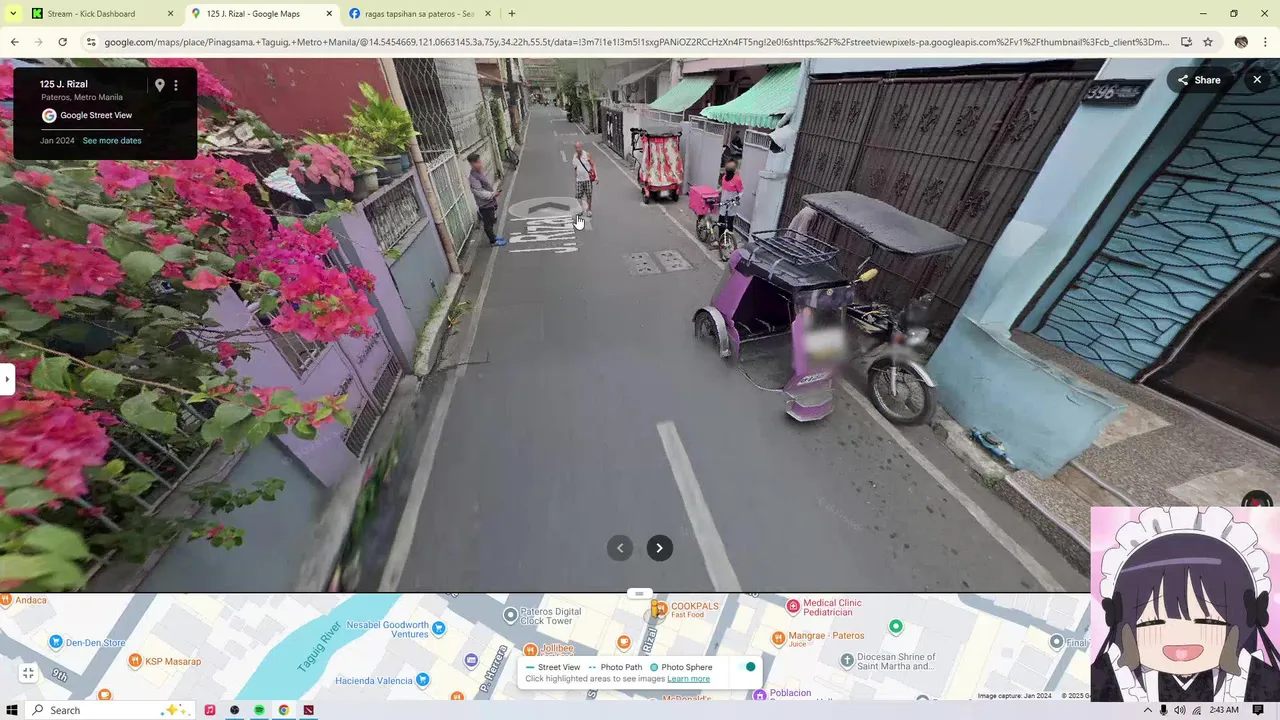
Task: Share this Street View location
Action: (1199, 80)
